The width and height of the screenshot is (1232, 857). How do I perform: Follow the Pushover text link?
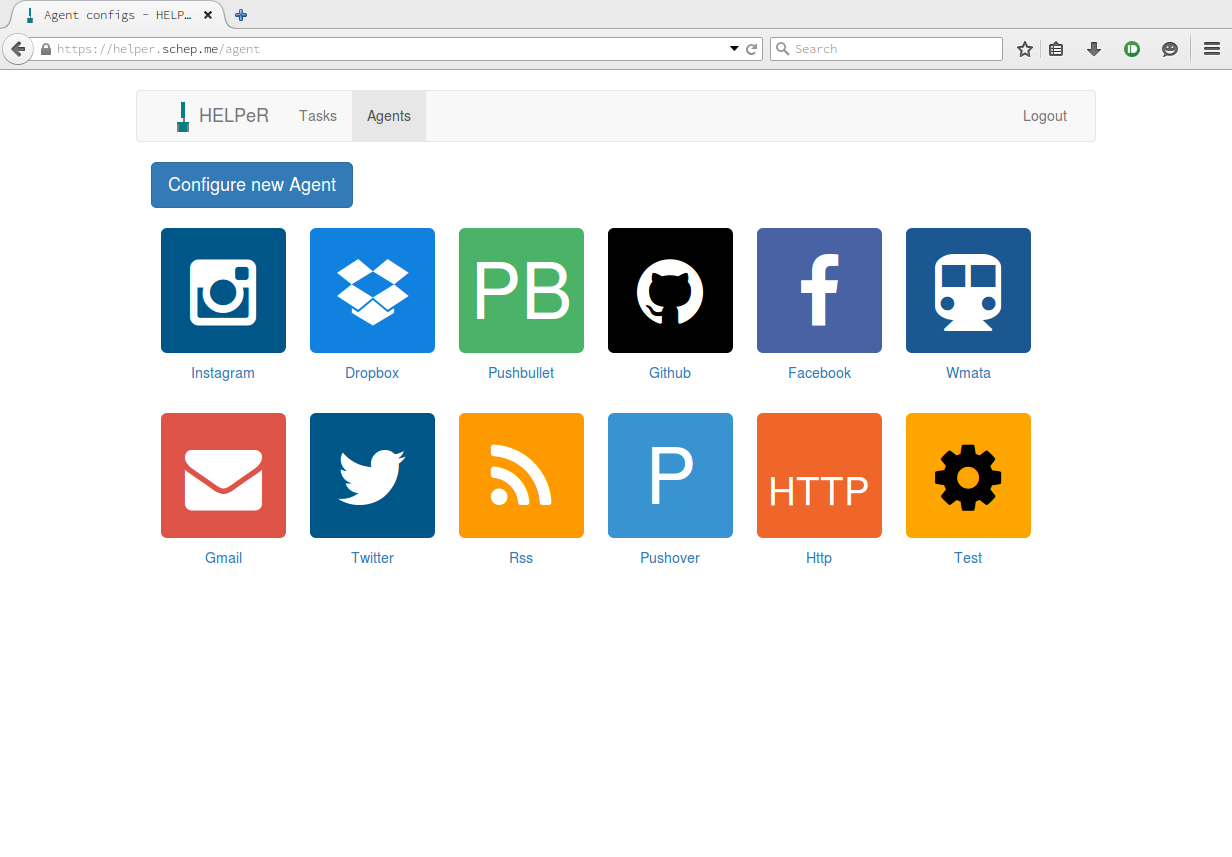coord(670,558)
